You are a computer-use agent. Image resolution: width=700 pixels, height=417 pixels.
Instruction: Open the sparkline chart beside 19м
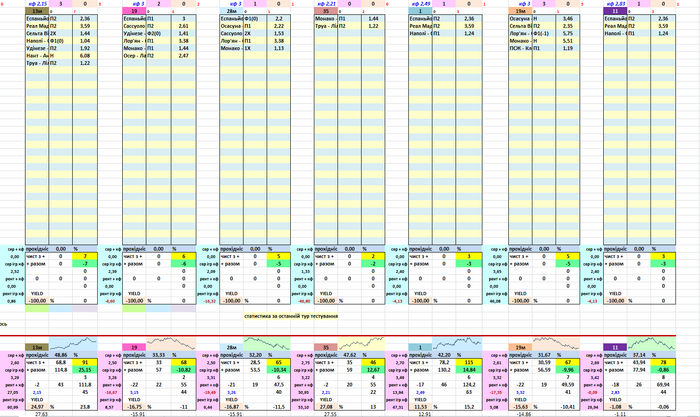click(556, 344)
